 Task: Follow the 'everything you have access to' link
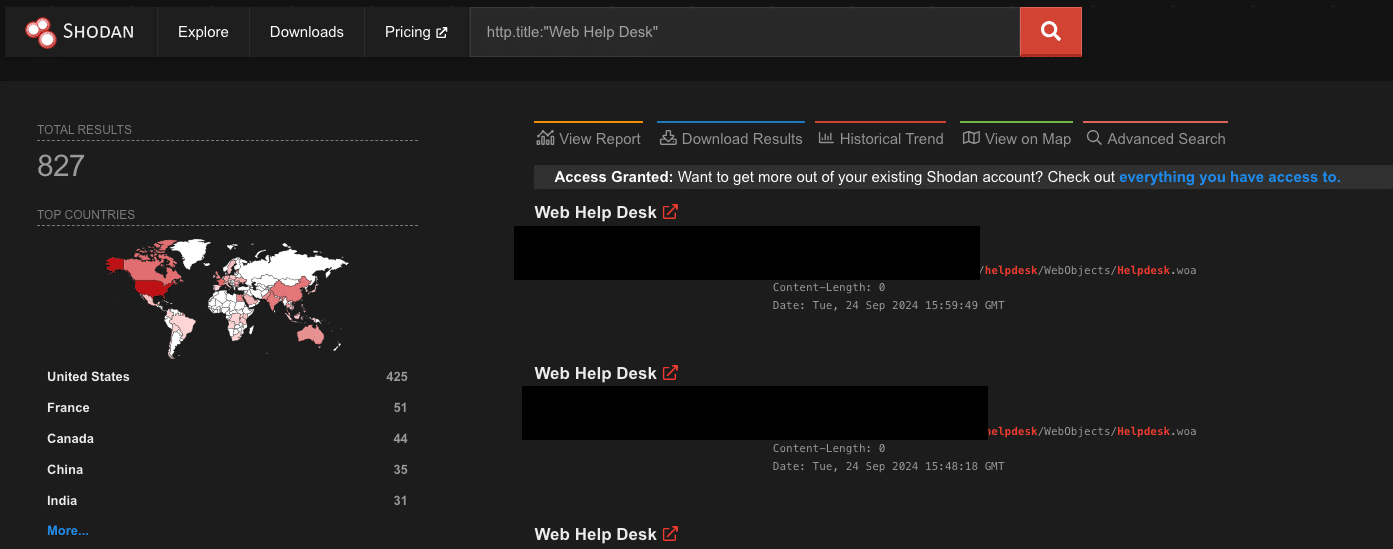(x=1229, y=177)
